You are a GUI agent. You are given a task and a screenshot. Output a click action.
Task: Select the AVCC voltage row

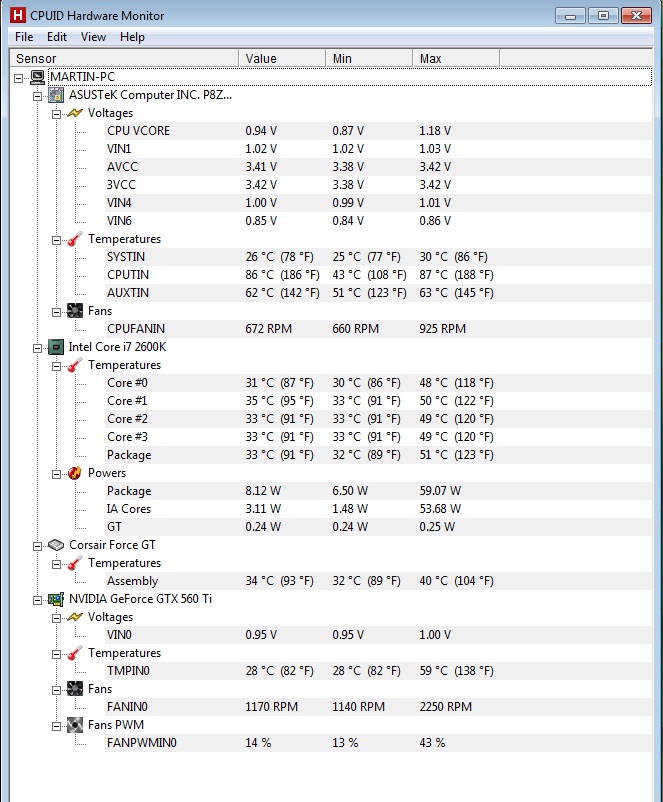378,167
